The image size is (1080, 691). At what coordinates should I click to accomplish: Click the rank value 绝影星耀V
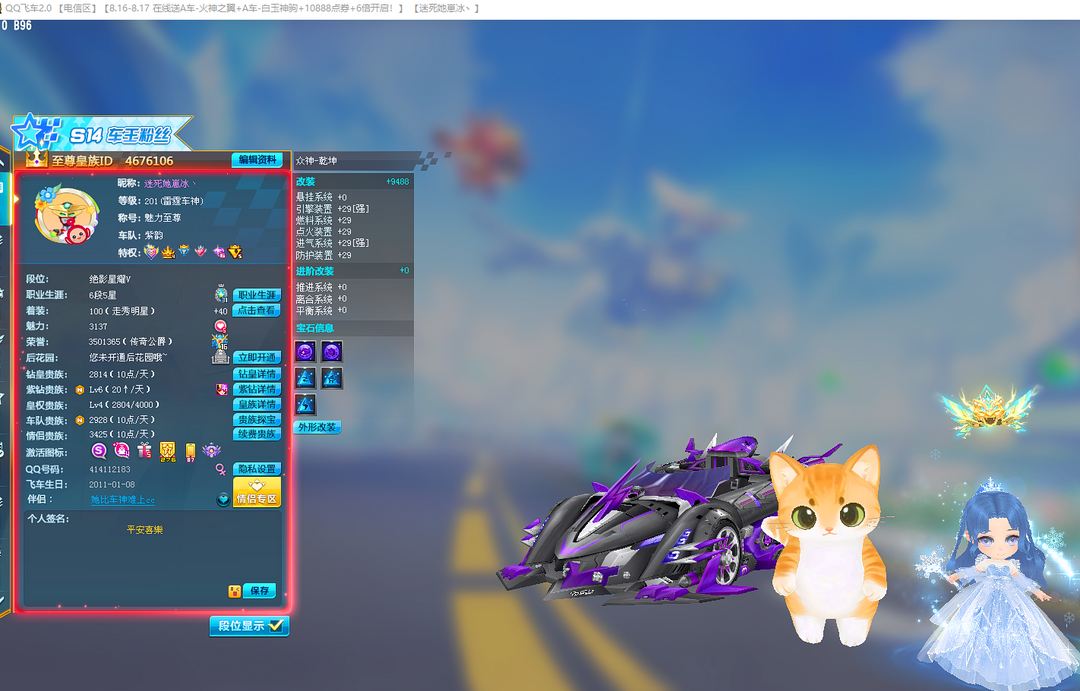click(110, 279)
